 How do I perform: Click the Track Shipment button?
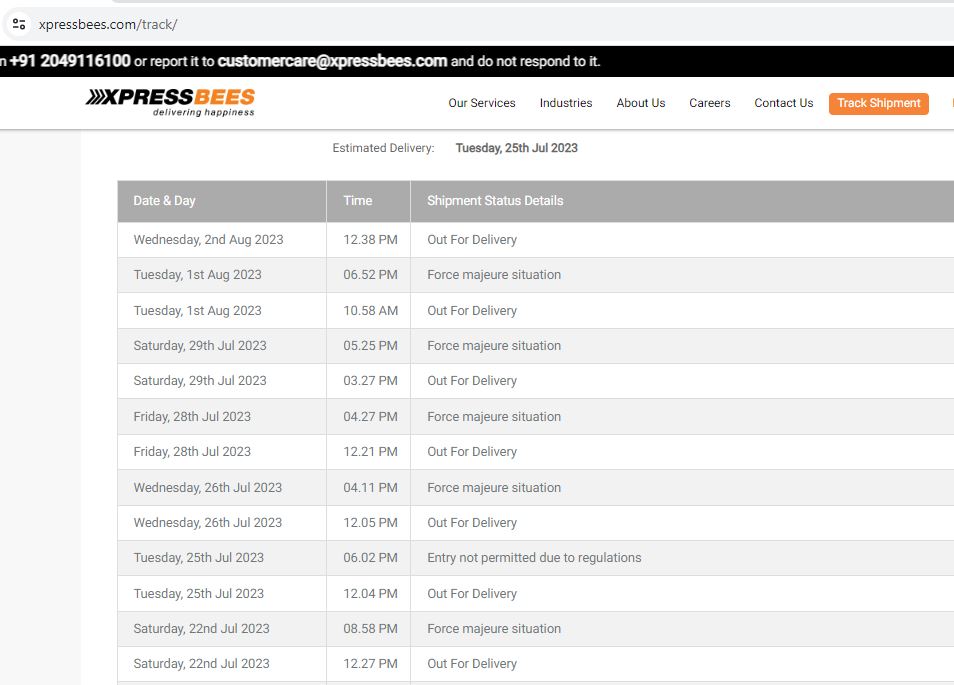(879, 103)
